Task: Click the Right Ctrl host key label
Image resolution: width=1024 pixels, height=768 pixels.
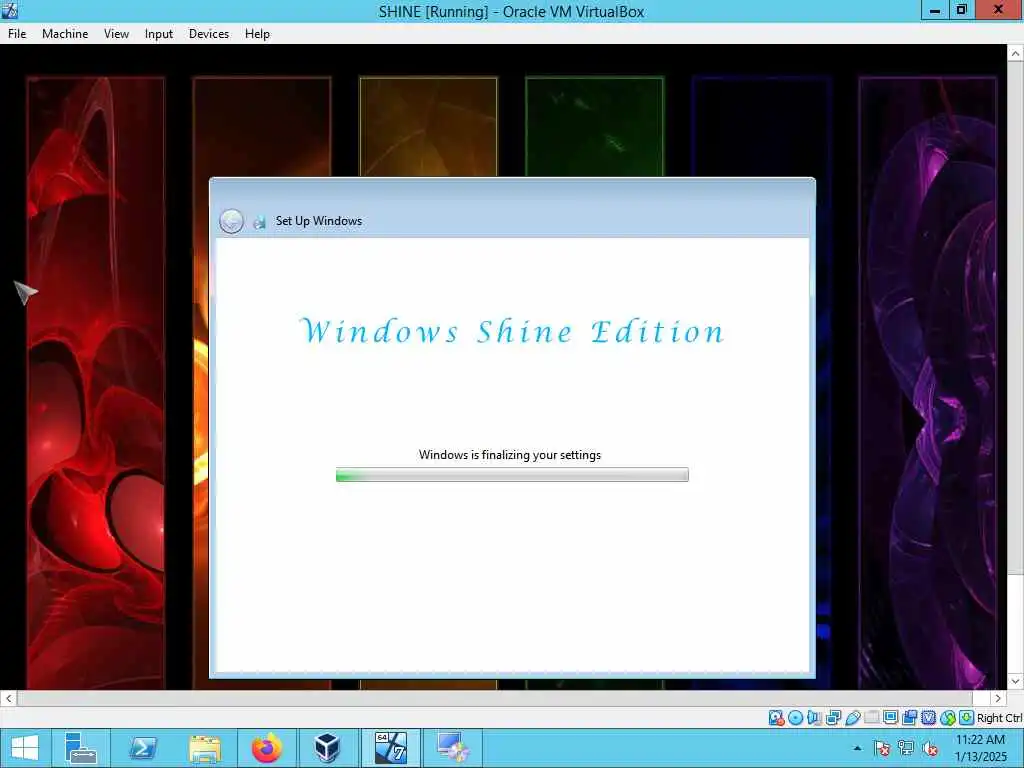Action: (x=999, y=718)
